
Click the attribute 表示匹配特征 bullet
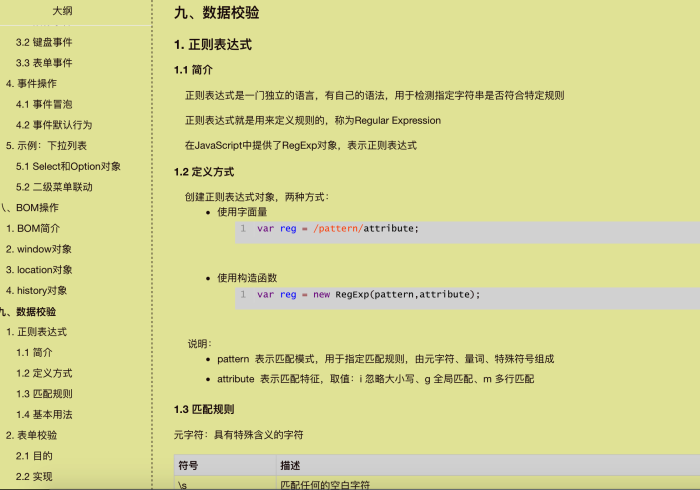coord(375,379)
